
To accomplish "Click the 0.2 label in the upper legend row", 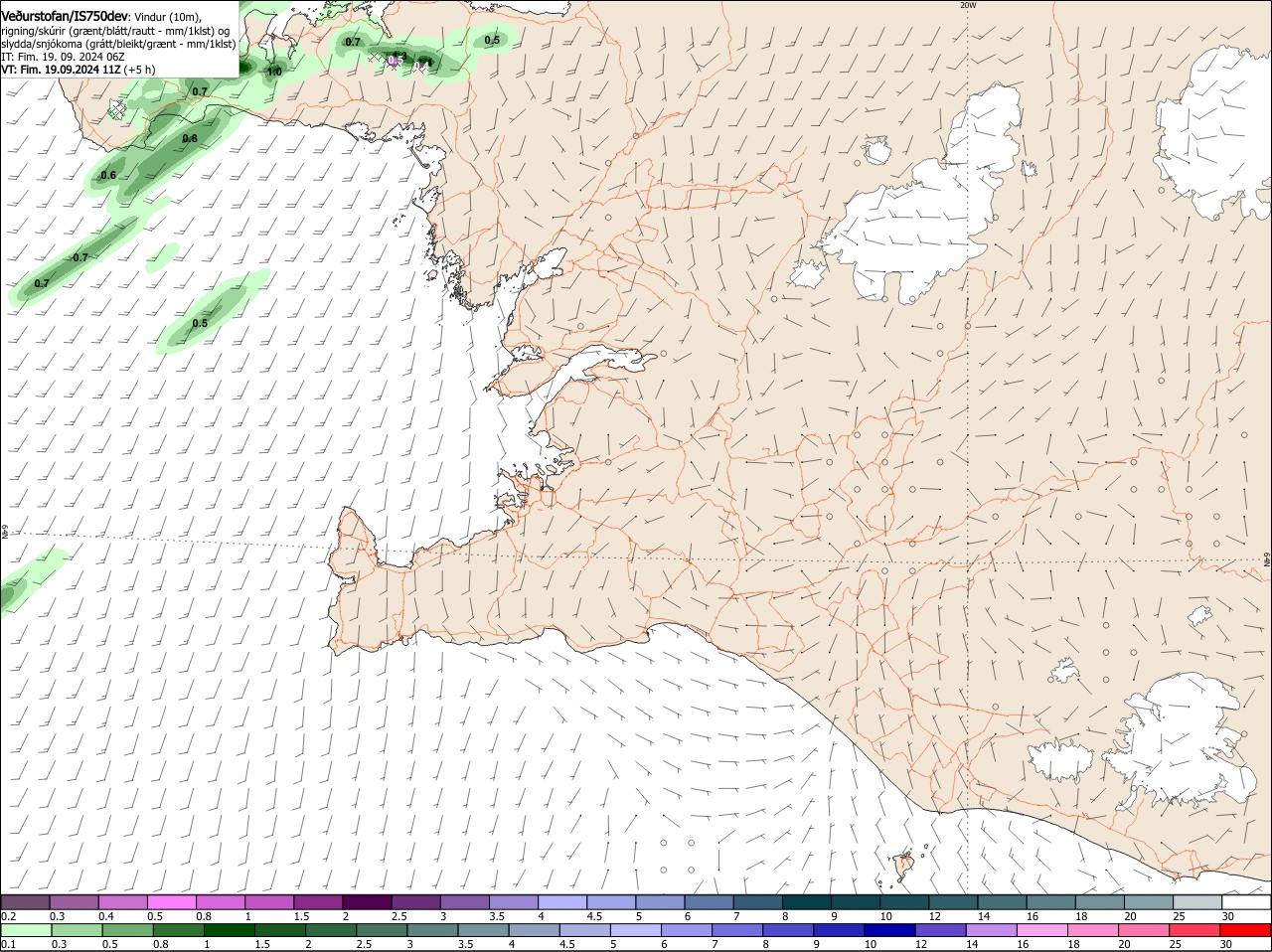I will pyautogui.click(x=9, y=916).
